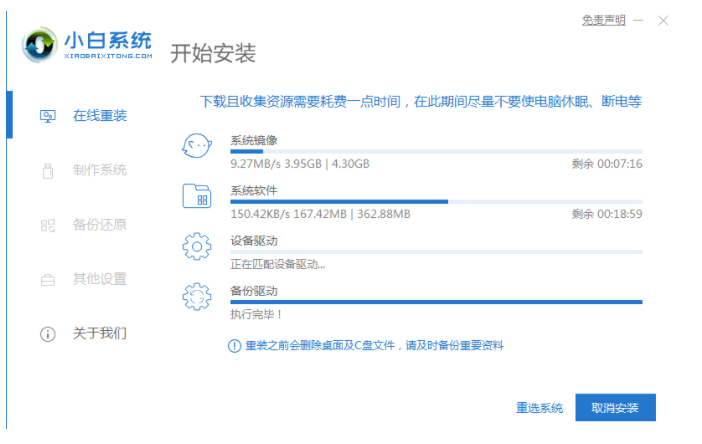Click the 设备驱动 gear icon
Viewport: 702px width, 444px height.
pos(196,246)
